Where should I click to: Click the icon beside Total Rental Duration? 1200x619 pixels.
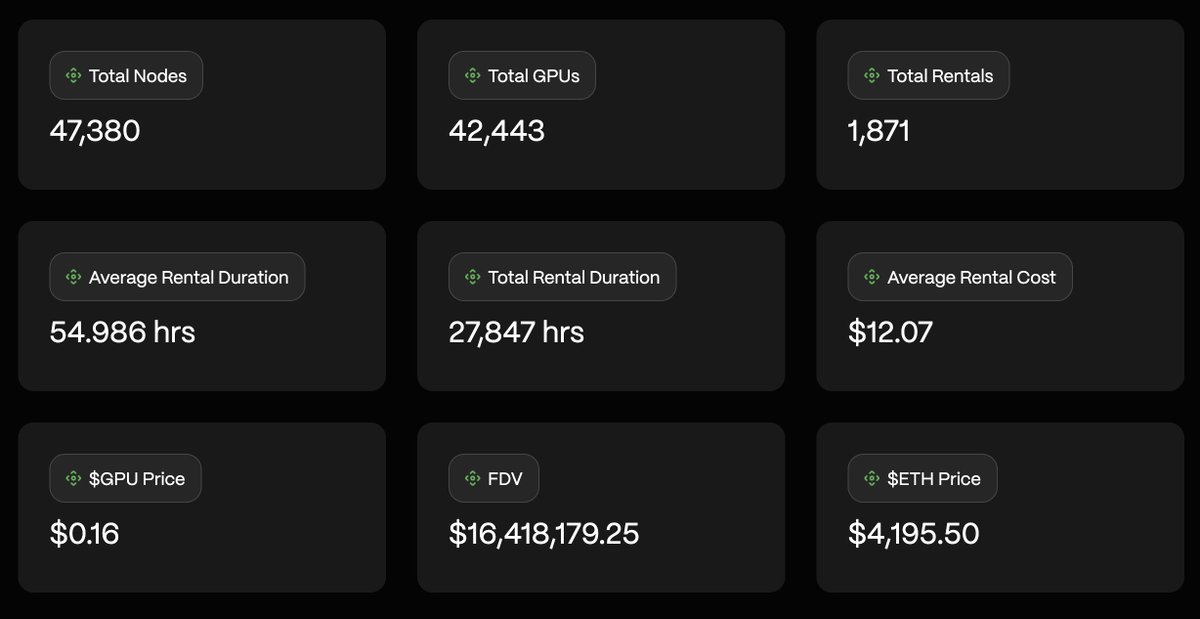pos(472,278)
